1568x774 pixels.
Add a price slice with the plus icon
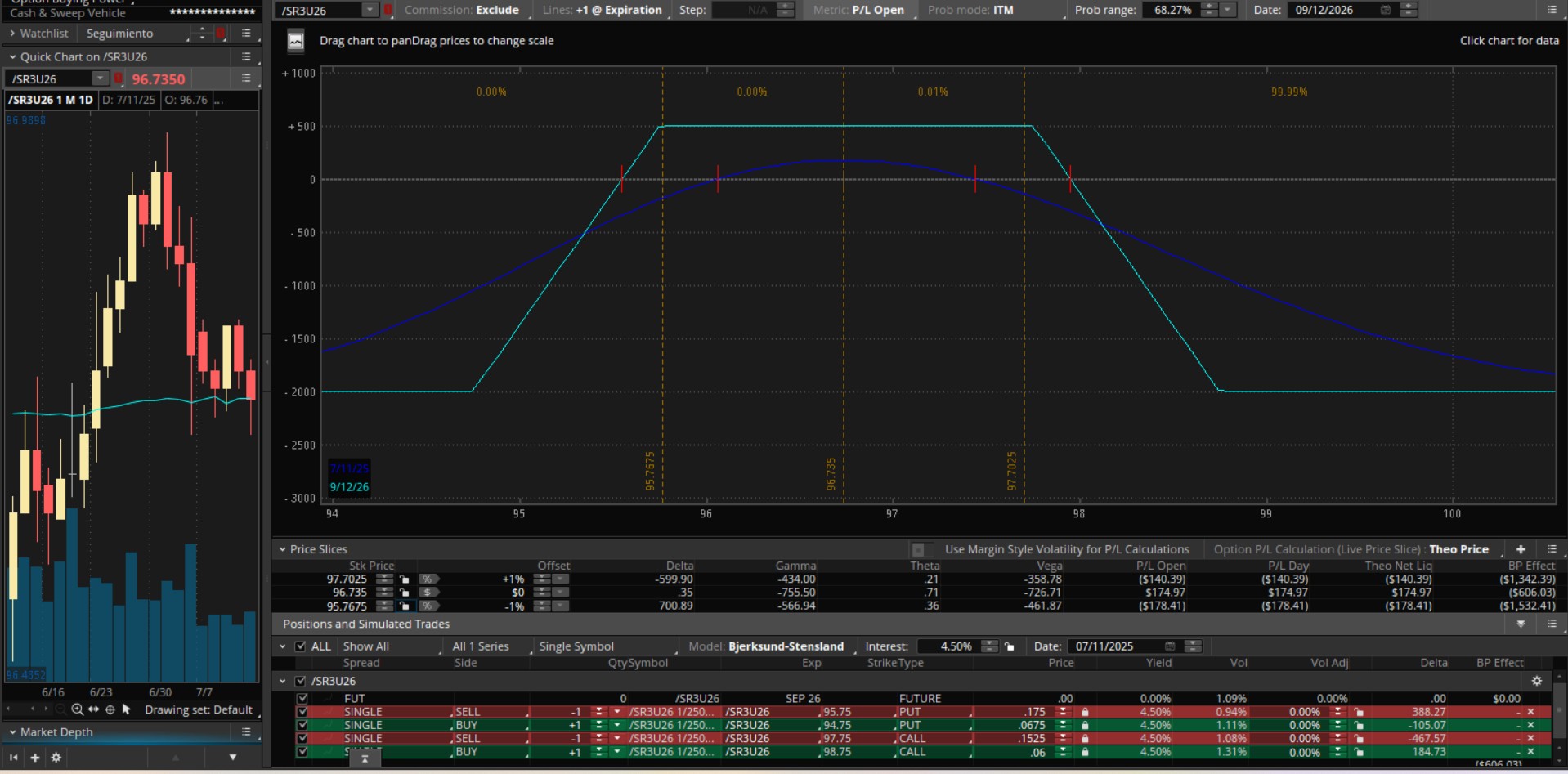(x=1521, y=549)
